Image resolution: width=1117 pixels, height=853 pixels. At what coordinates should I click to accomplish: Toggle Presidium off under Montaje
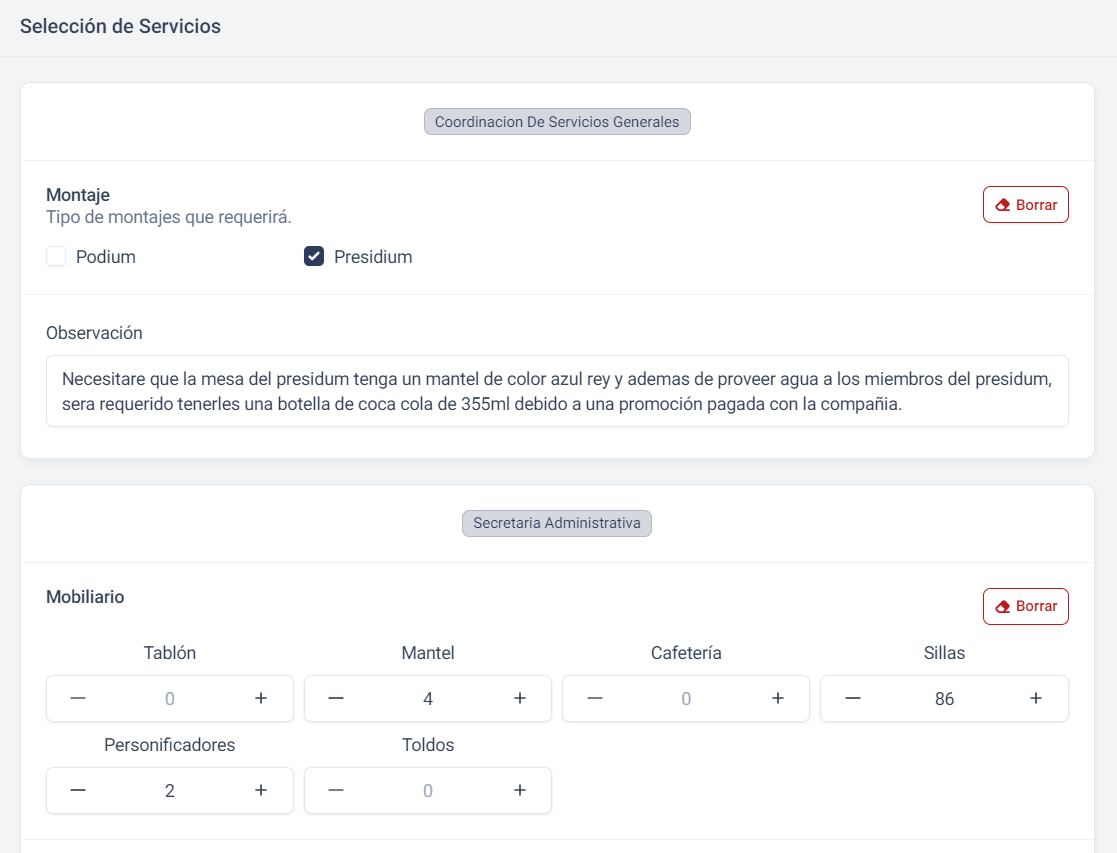pos(314,256)
